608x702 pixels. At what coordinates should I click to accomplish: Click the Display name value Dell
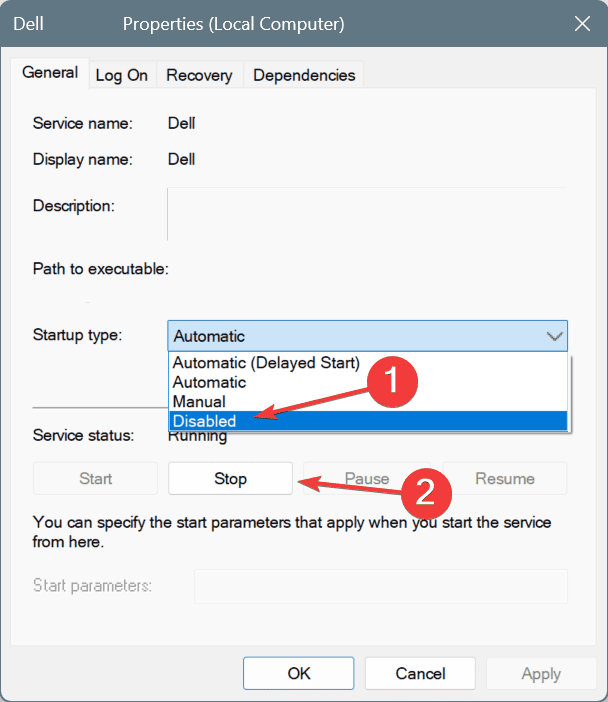pyautogui.click(x=181, y=159)
